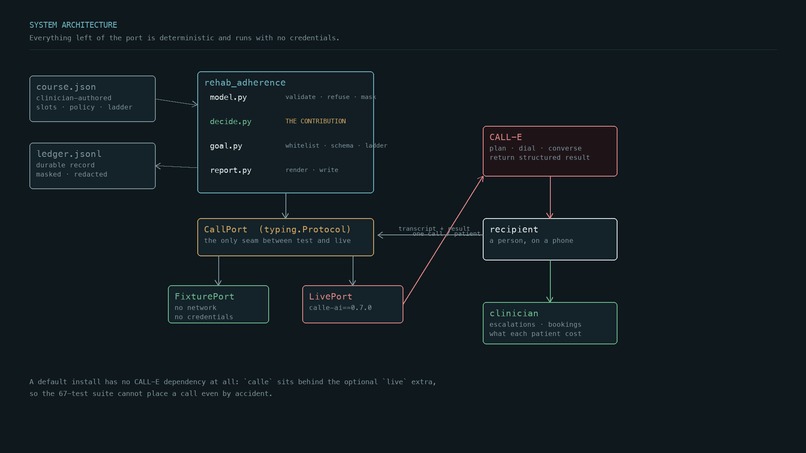Select CallPort (typing.Protocol) title
Image resolution: width=806 pixels, height=453 pixels.
[x=277, y=229]
